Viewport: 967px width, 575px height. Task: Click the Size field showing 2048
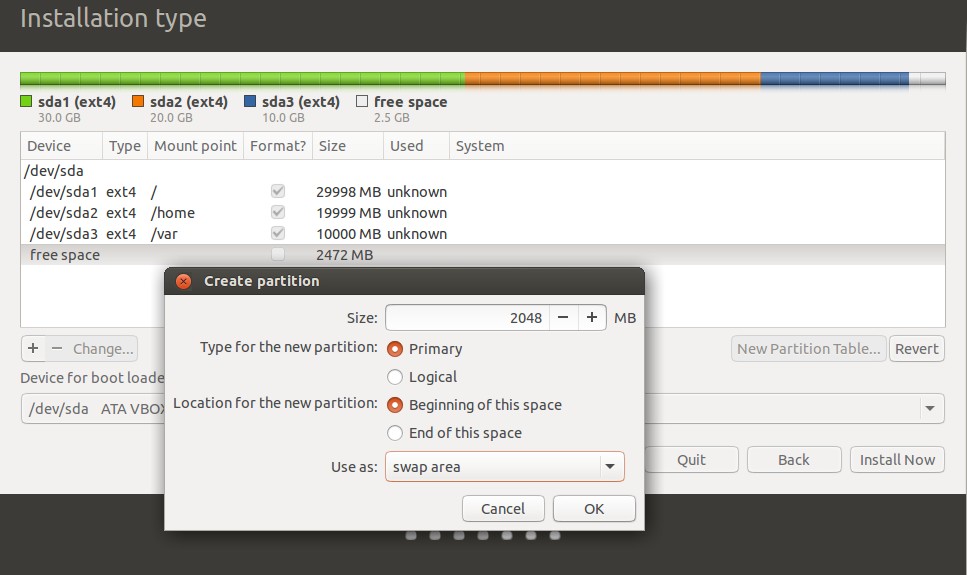[x=467, y=318]
